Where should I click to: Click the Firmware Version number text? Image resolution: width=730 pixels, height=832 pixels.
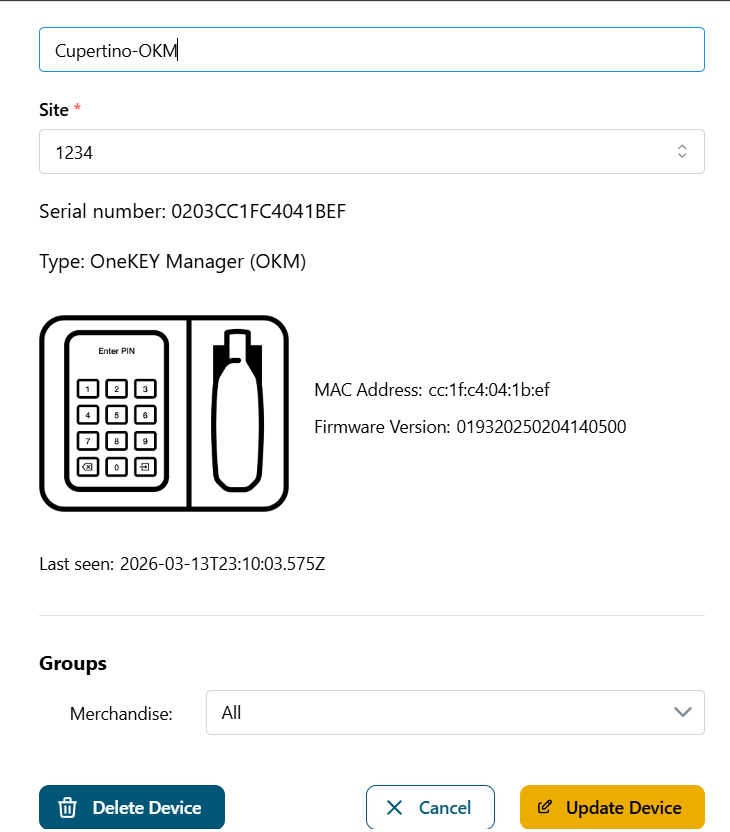pos(541,427)
